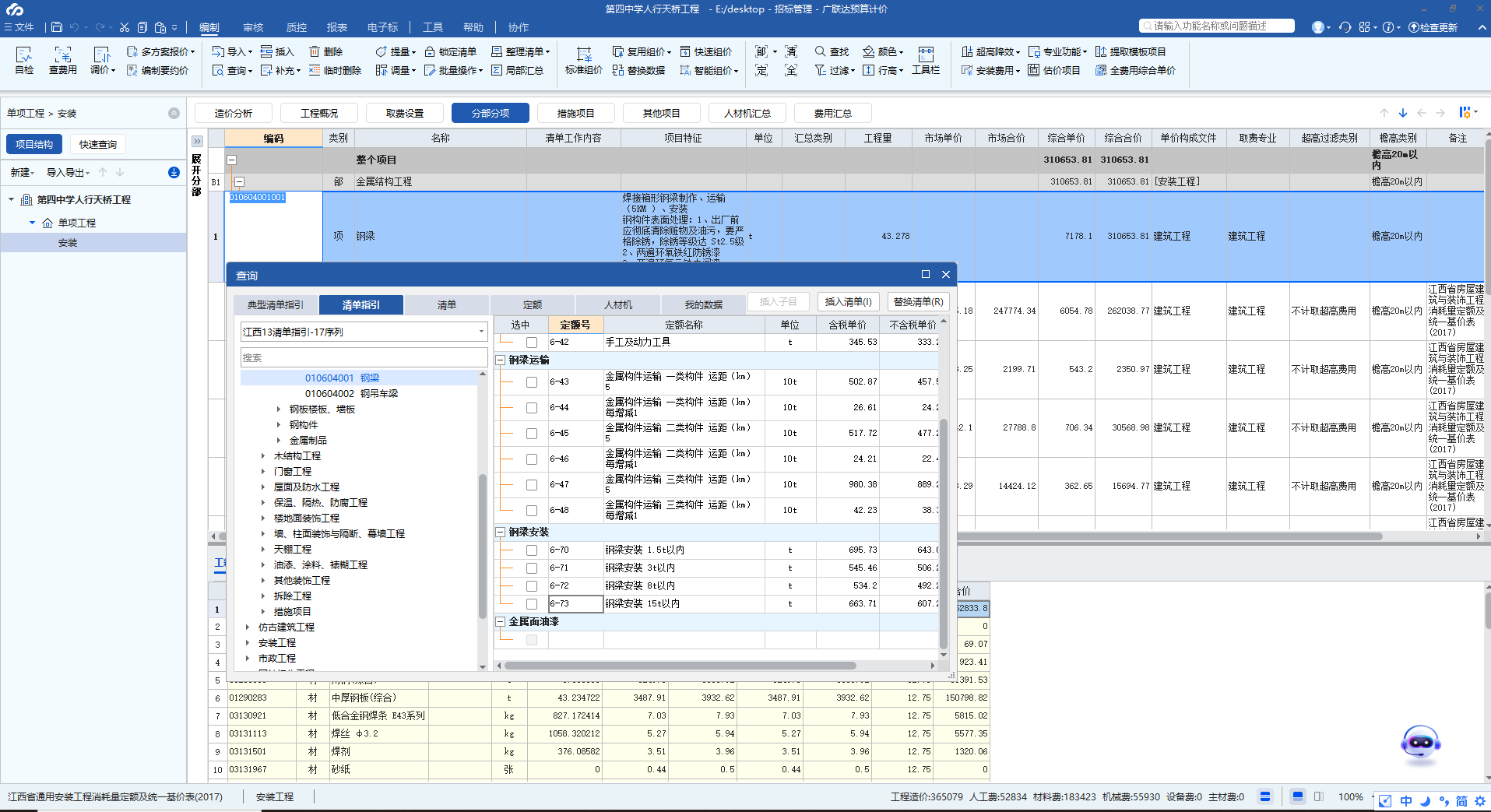Click the 快速查询 button
Image resolution: width=1491 pixels, height=812 pixels.
[98, 144]
